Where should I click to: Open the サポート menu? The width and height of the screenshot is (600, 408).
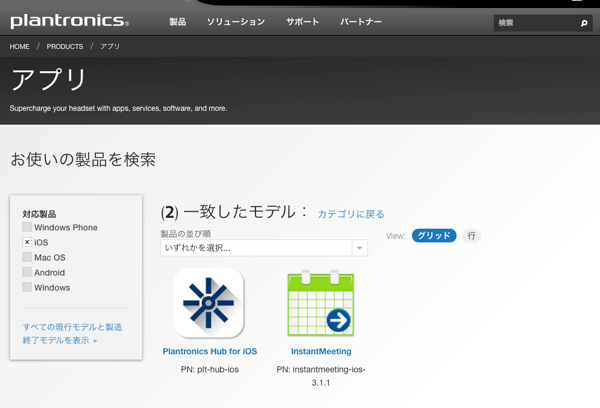[302, 22]
